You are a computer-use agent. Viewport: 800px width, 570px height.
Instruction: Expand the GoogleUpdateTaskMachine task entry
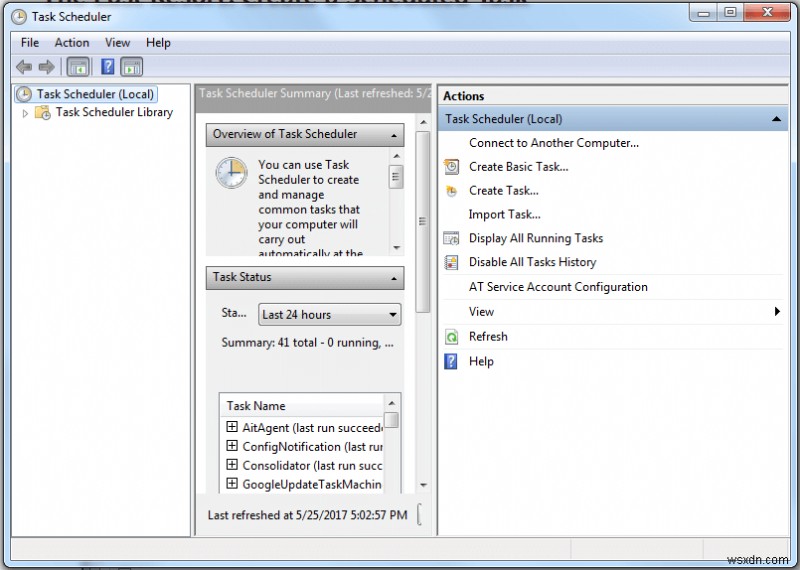232,483
